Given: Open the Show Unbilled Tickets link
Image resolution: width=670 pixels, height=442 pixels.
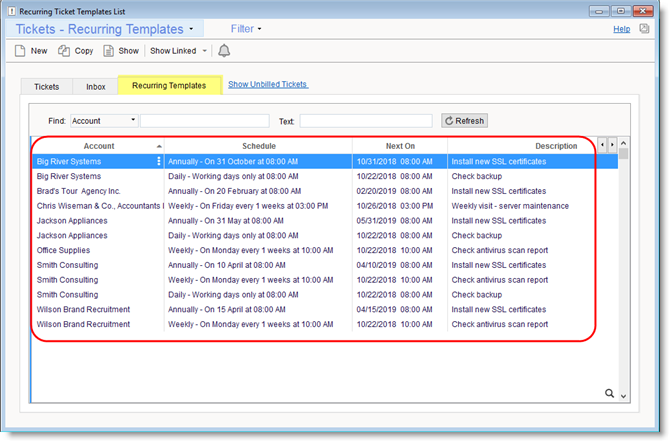Looking at the screenshot, I should tap(268, 84).
